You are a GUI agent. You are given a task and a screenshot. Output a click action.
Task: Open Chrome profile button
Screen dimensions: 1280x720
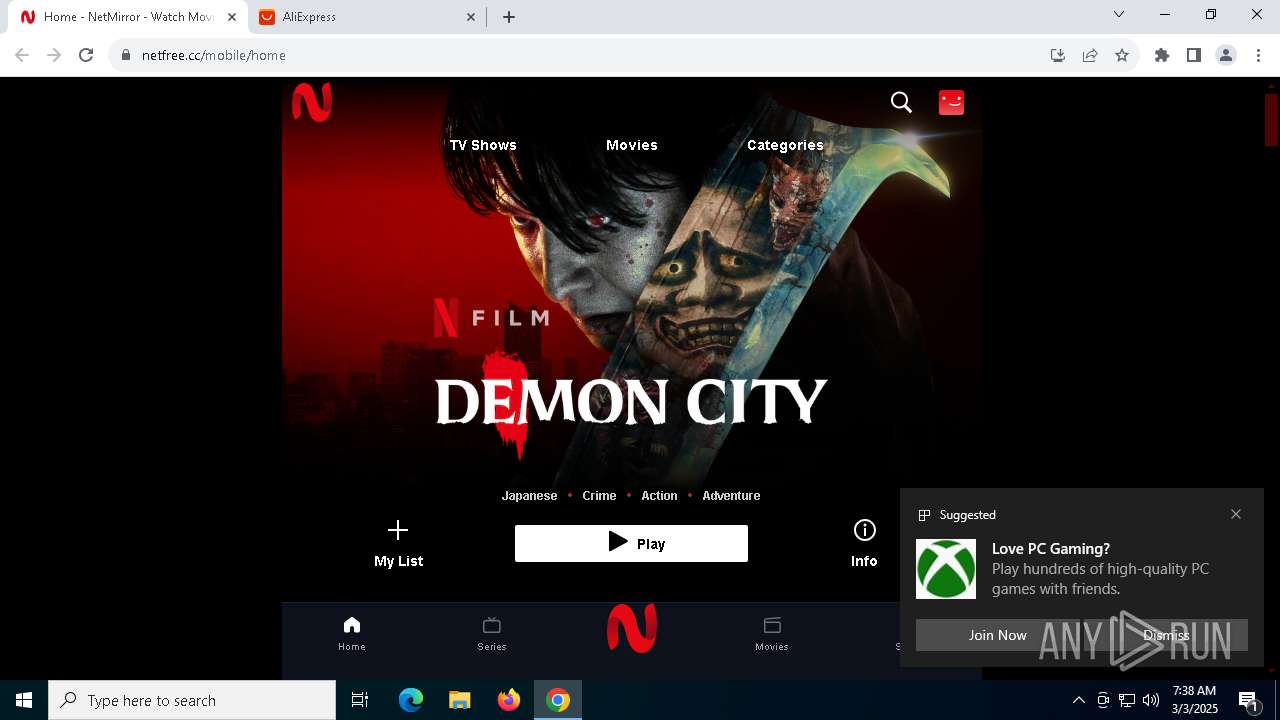[x=1226, y=55]
